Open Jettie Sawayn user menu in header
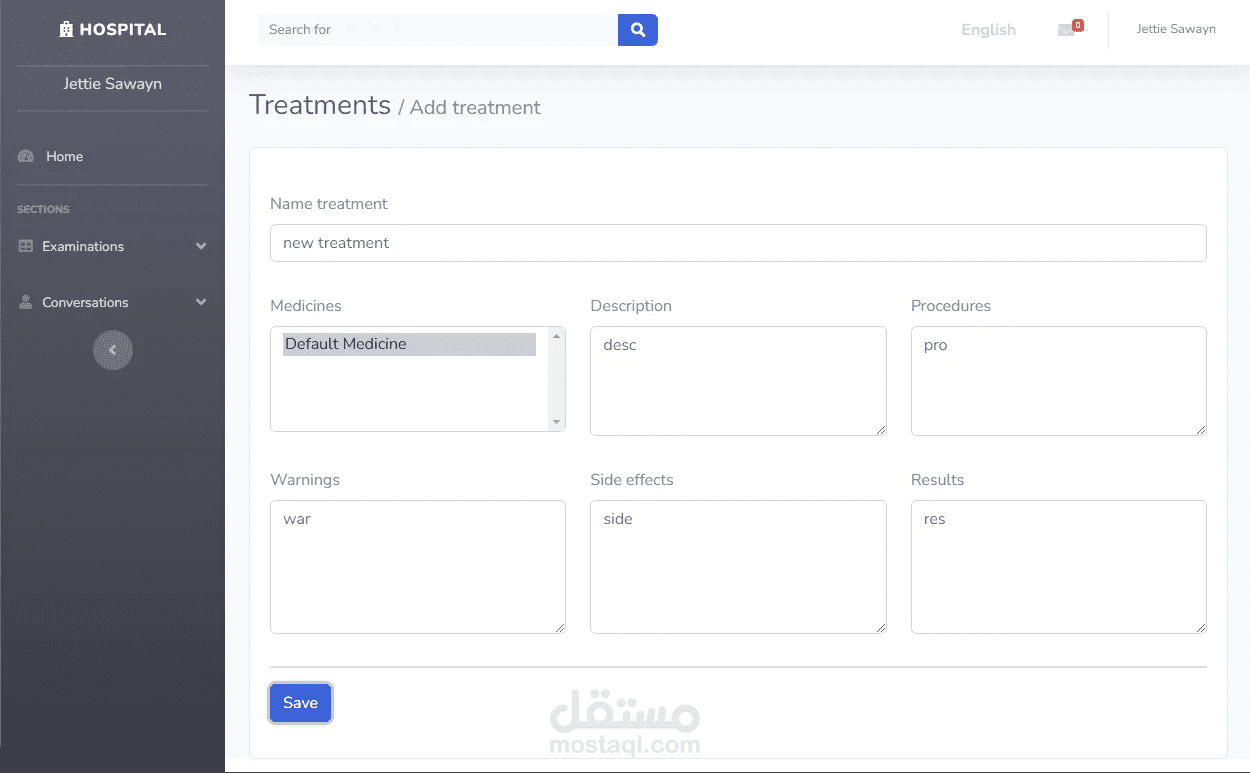The width and height of the screenshot is (1250, 773). [1176, 29]
